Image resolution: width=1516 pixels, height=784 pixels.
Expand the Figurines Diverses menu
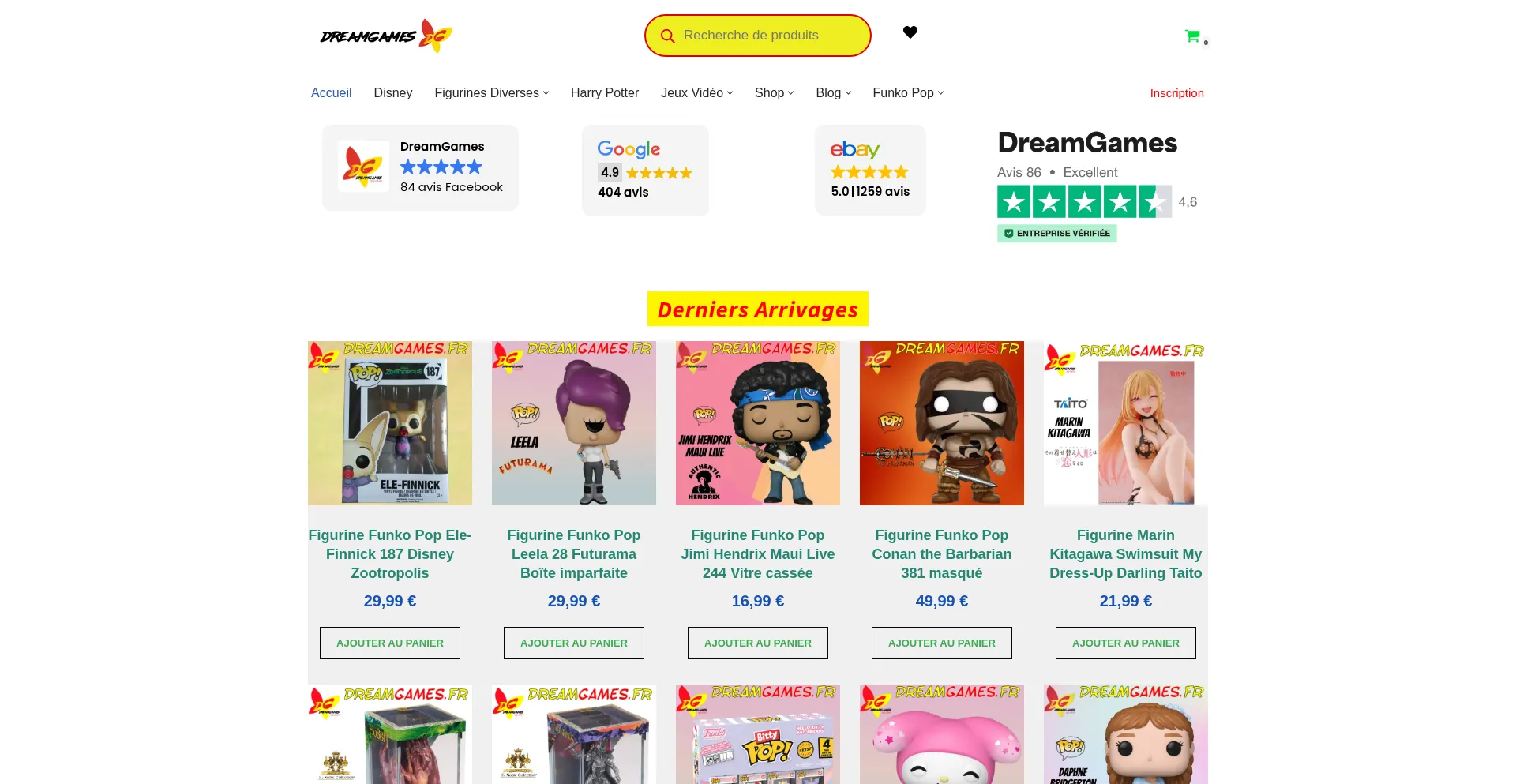coord(491,93)
